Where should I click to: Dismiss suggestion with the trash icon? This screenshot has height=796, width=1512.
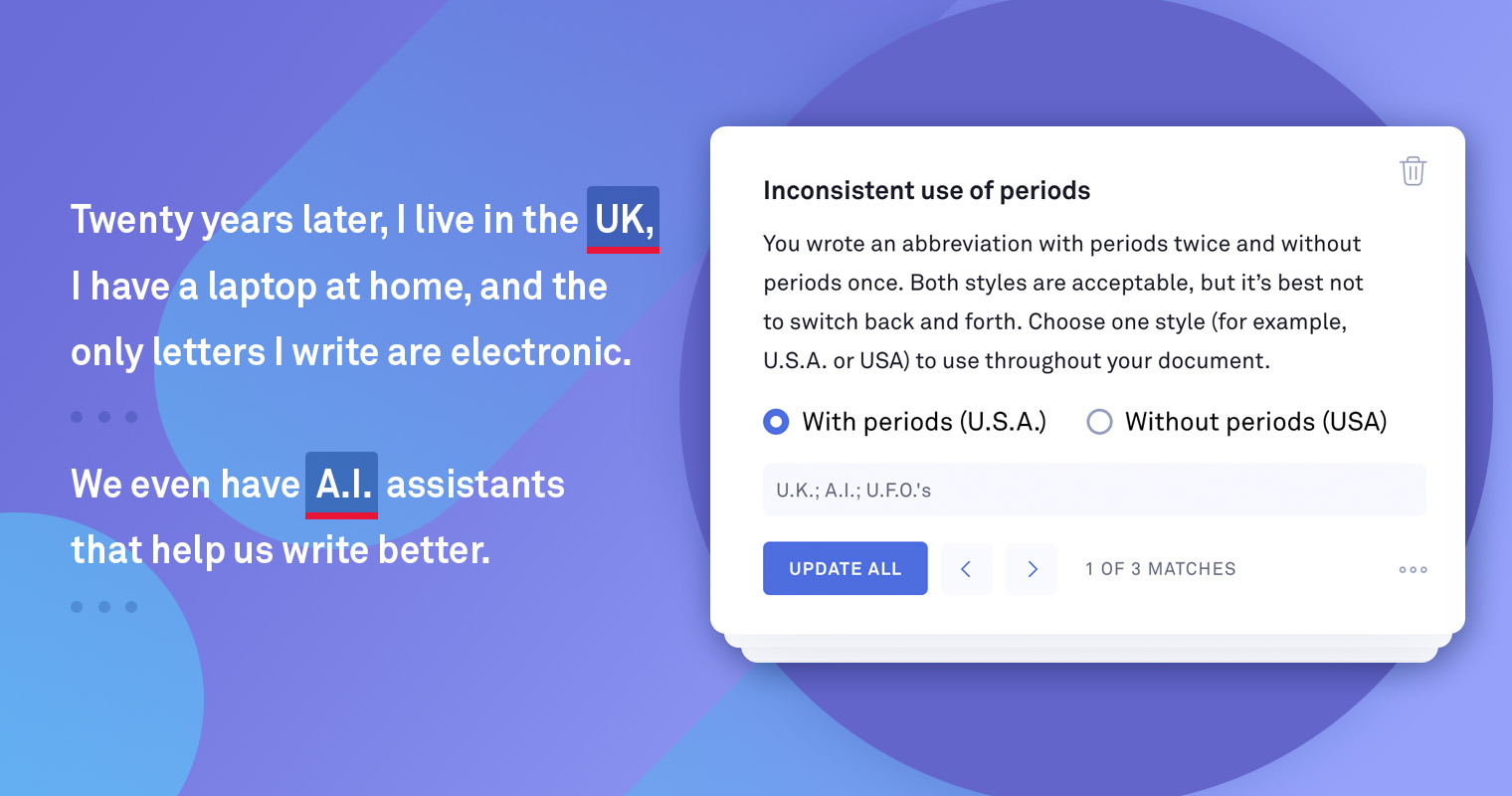pyautogui.click(x=1413, y=171)
